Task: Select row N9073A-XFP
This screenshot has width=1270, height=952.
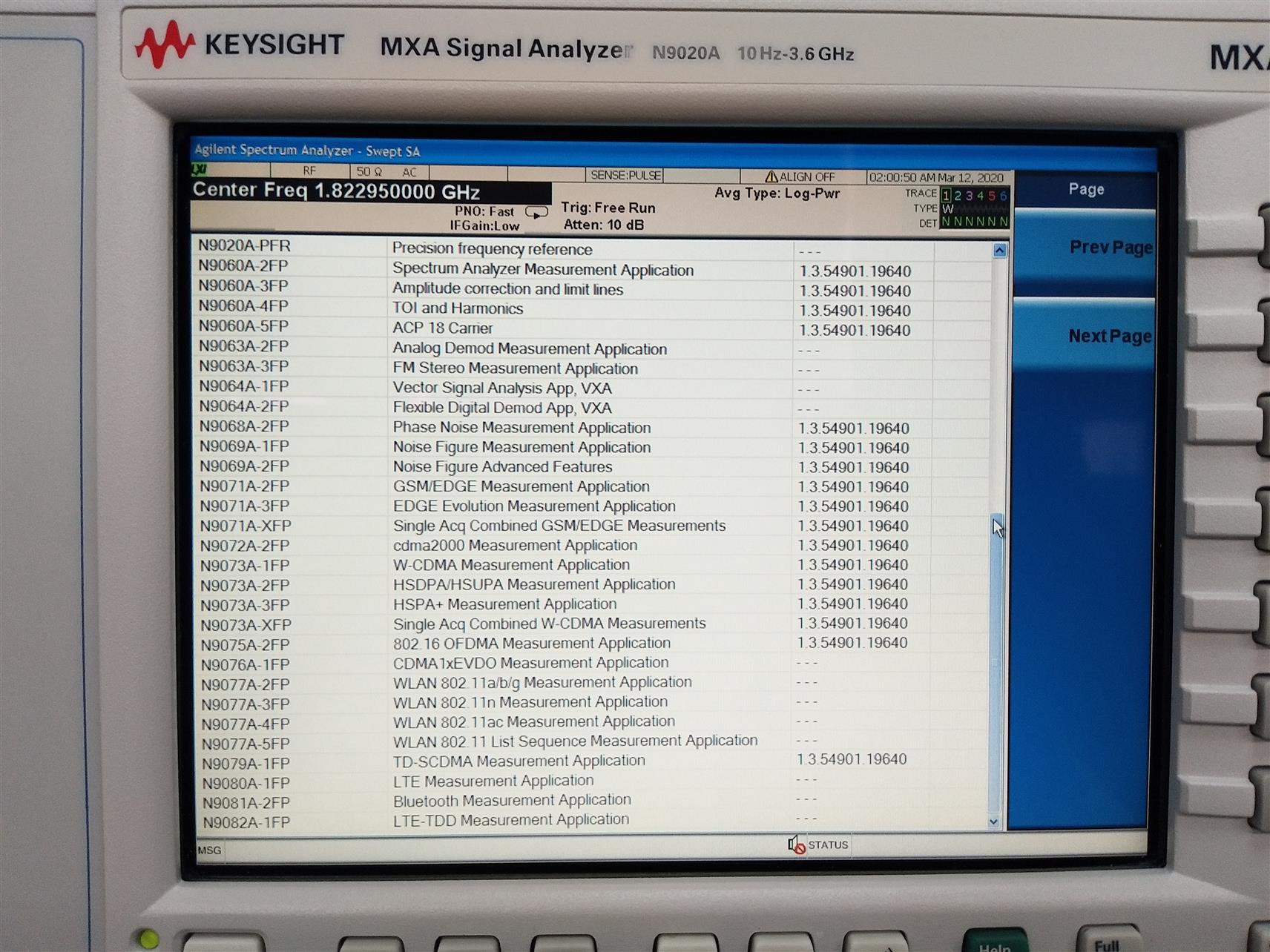Action: pos(591,624)
